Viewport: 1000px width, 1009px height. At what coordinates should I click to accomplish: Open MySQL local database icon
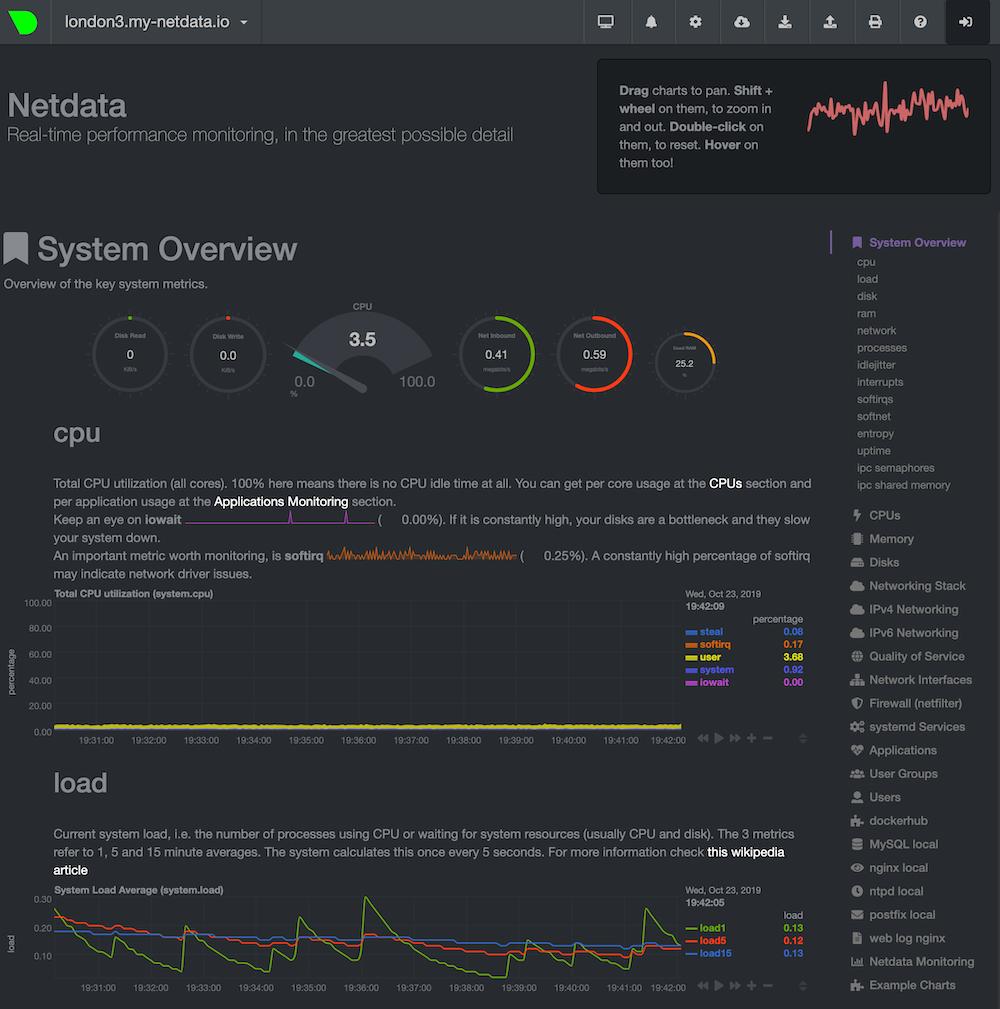coord(856,844)
